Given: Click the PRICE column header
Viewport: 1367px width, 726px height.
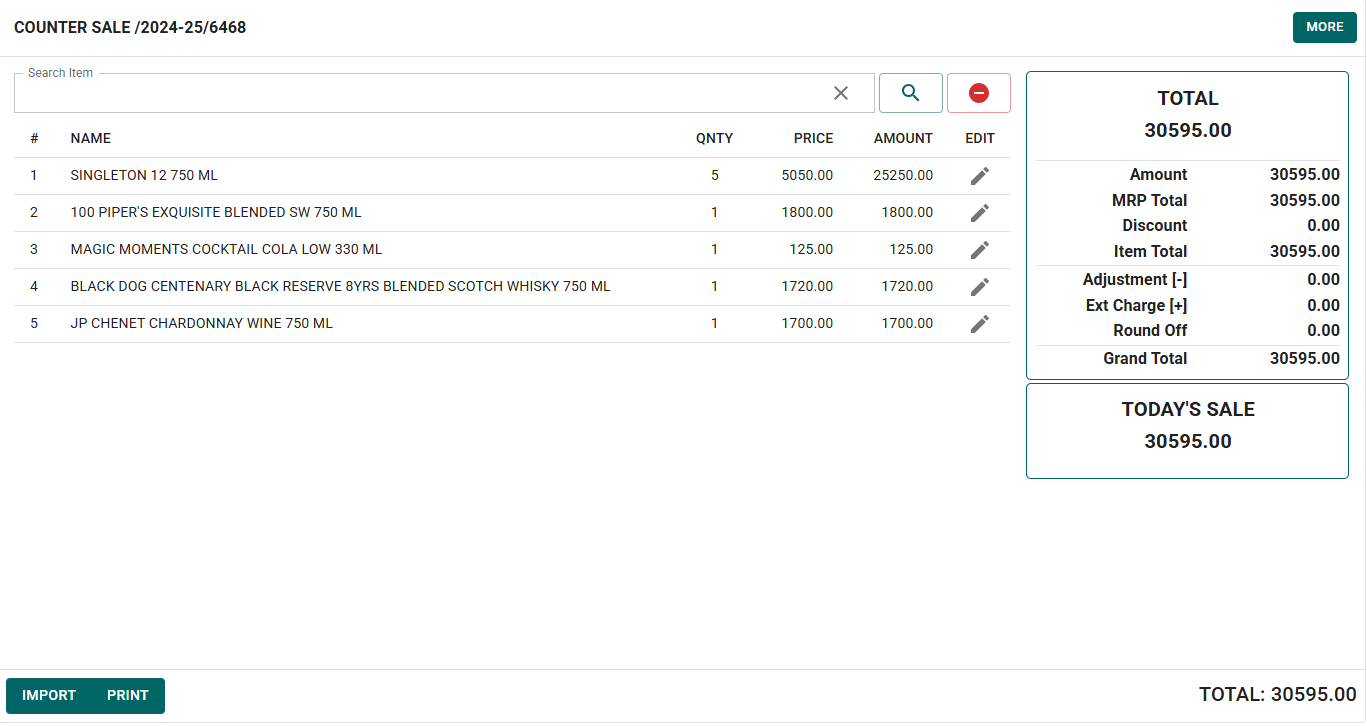Looking at the screenshot, I should (813, 138).
